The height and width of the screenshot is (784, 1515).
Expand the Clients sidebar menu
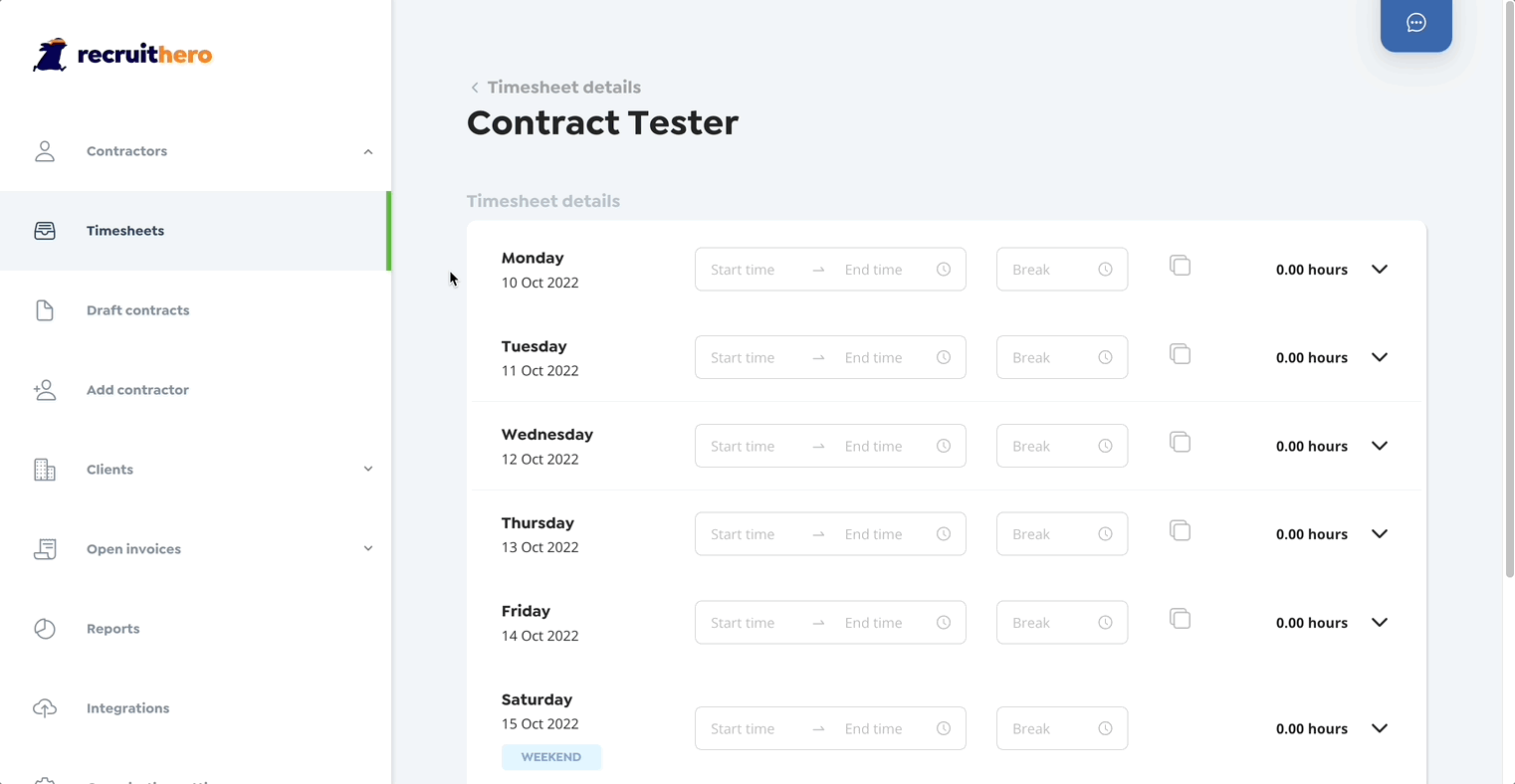[x=368, y=470]
